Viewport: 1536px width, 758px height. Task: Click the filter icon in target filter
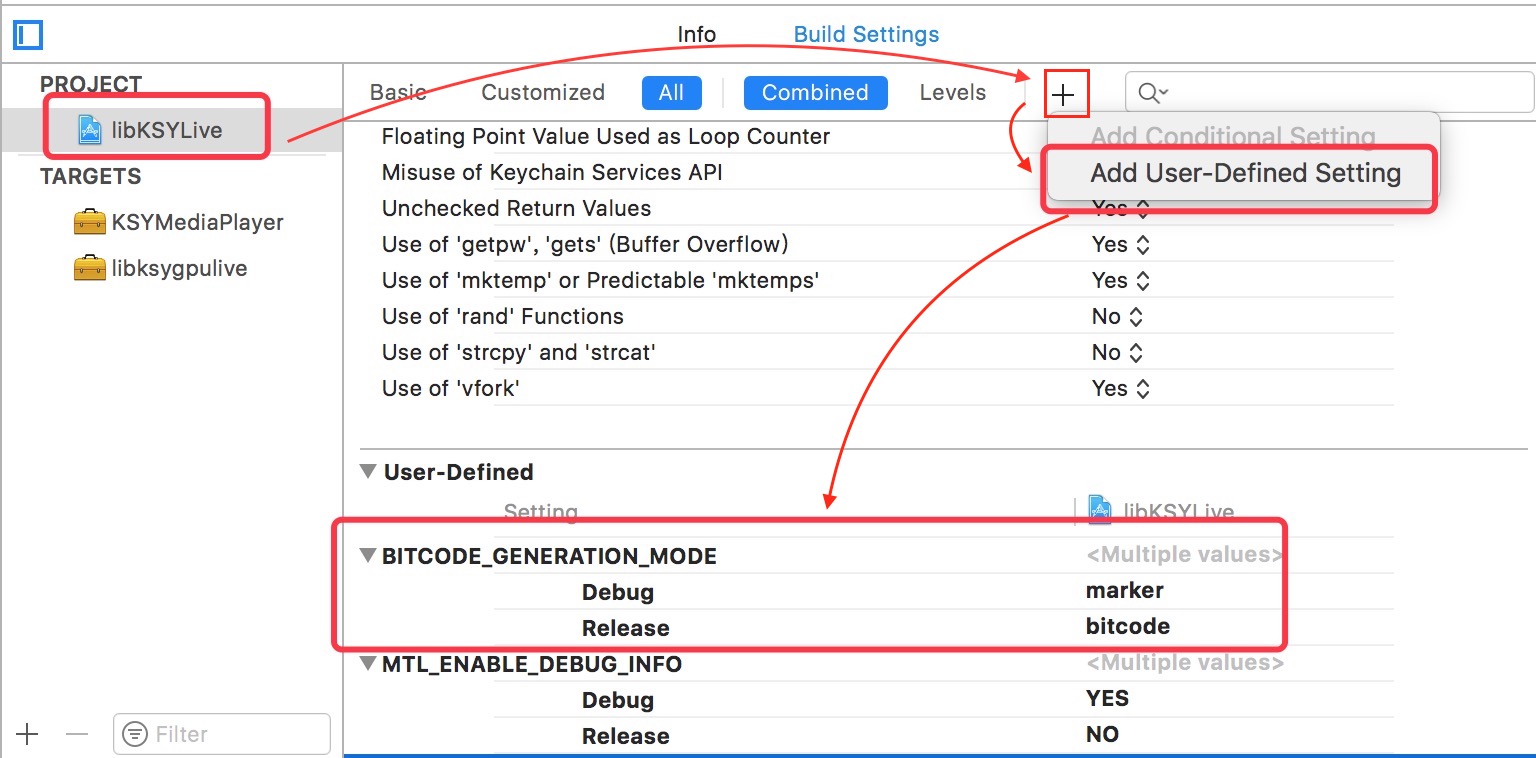point(134,735)
